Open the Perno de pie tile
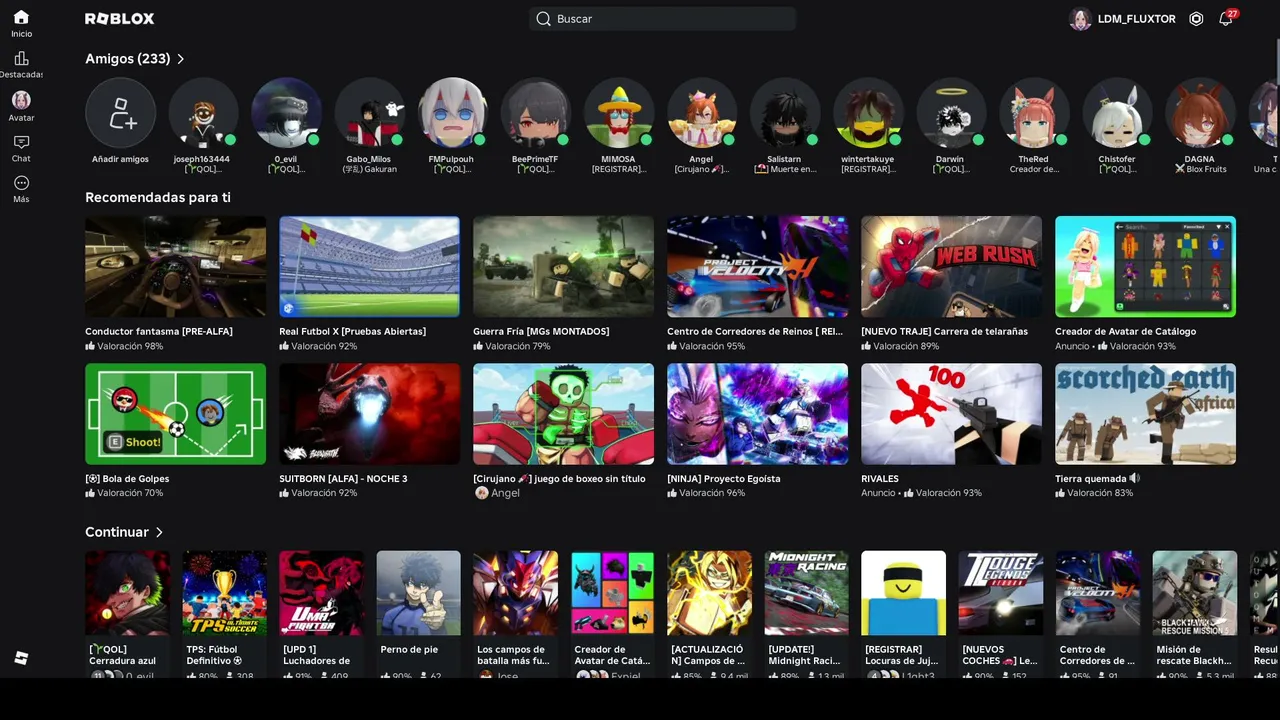The height and width of the screenshot is (720, 1280). (418, 614)
